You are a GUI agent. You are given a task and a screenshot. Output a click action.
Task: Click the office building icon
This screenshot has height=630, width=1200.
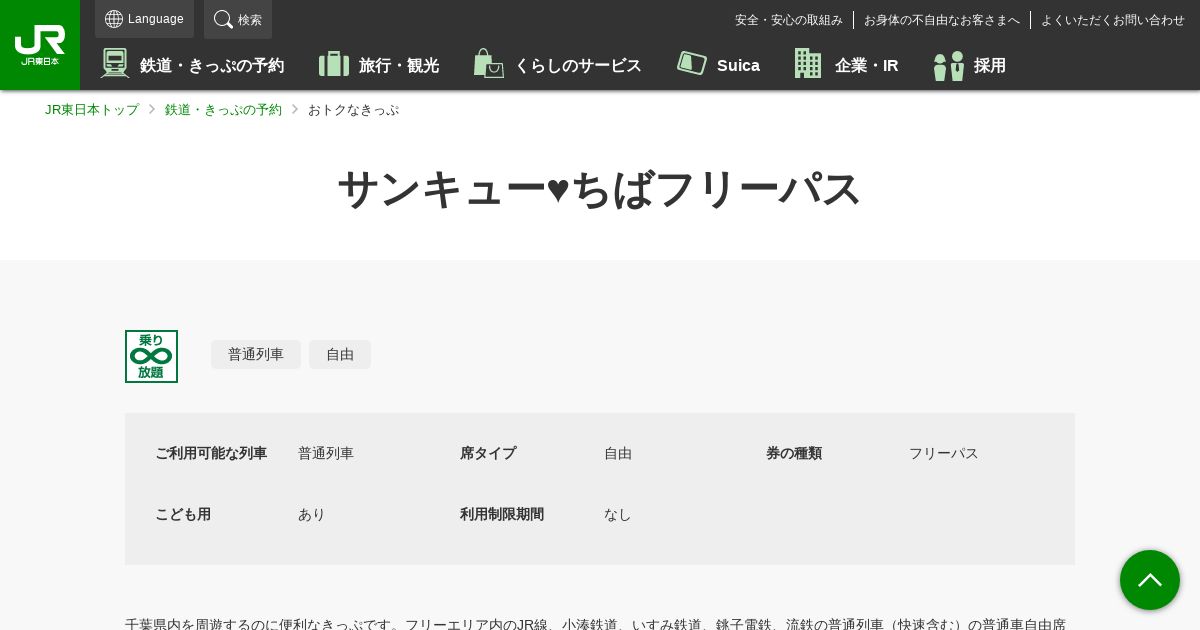pos(808,63)
